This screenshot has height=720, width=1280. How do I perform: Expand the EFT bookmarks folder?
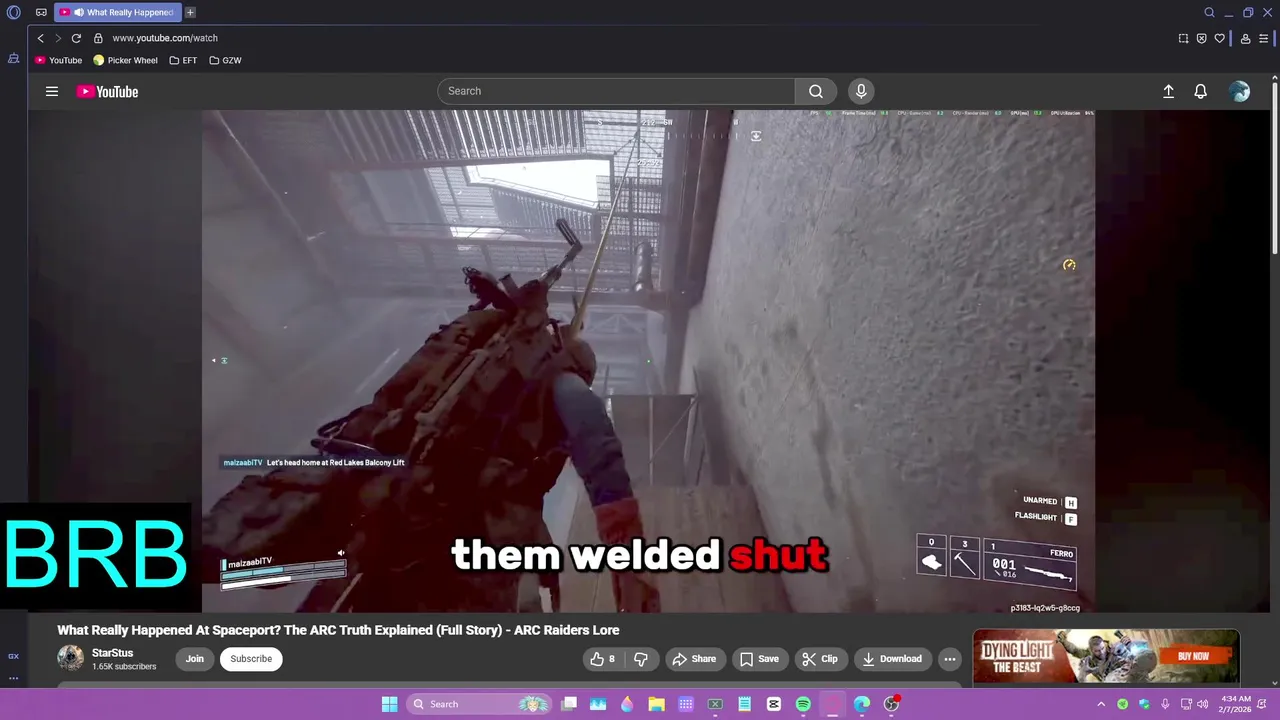coord(183,60)
